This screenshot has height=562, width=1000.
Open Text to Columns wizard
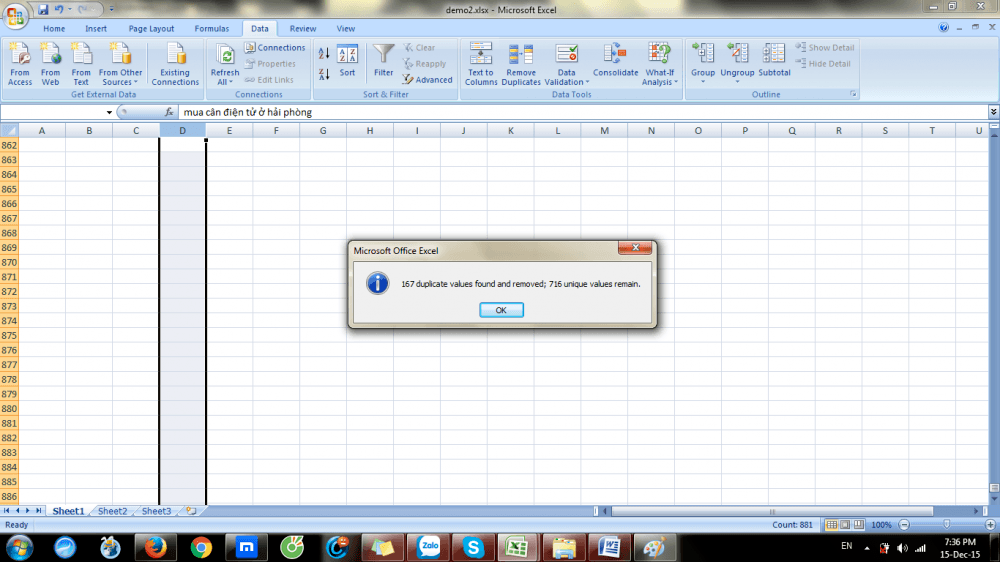(481, 64)
